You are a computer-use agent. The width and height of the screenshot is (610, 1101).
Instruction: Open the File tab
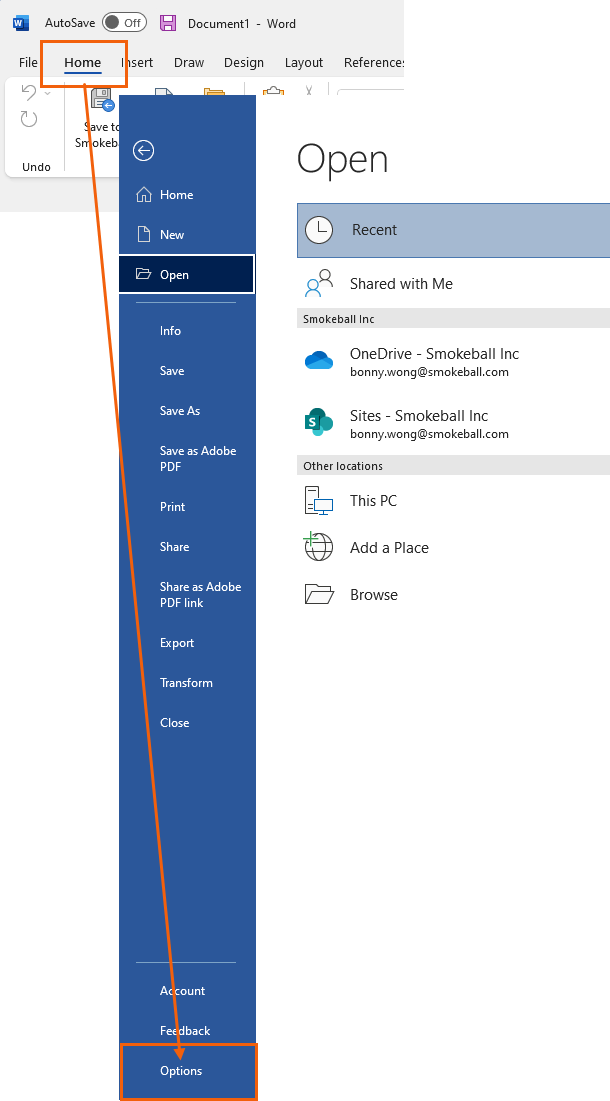28,62
